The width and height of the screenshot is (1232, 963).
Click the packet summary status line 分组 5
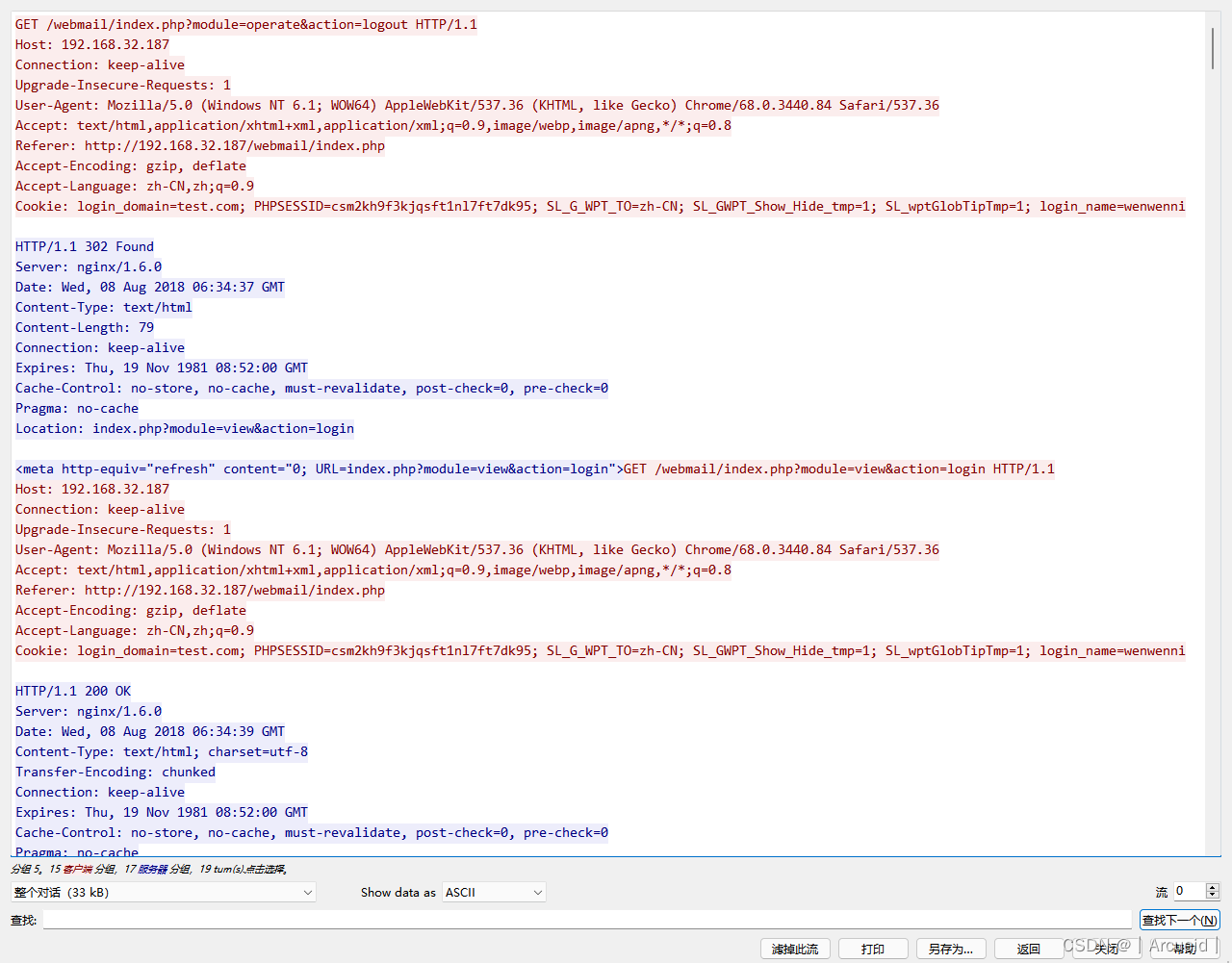pos(149,869)
